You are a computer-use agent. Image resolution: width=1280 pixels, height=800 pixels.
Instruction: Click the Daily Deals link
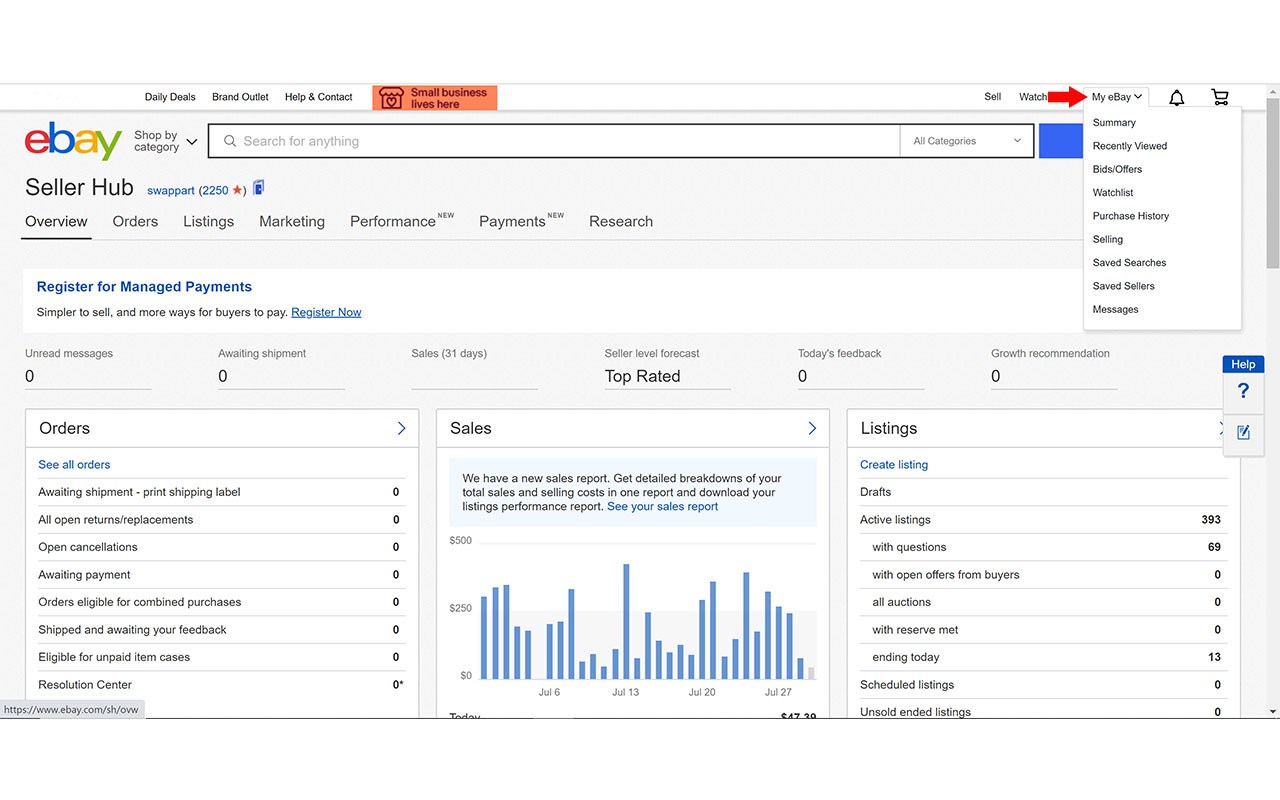pyautogui.click(x=170, y=97)
